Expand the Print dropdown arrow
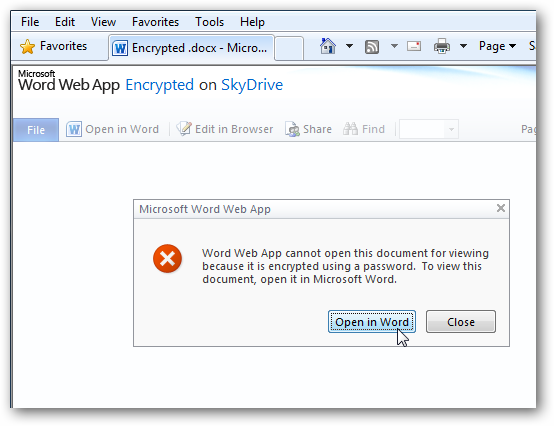 (463, 46)
